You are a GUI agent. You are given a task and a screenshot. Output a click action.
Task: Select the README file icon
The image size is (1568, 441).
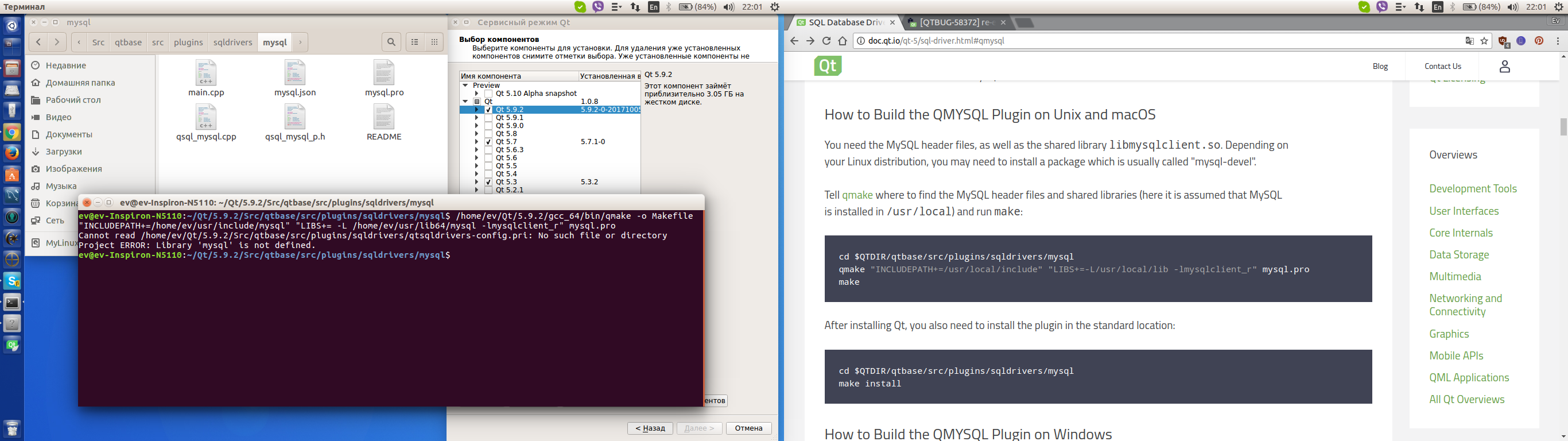coord(384,117)
